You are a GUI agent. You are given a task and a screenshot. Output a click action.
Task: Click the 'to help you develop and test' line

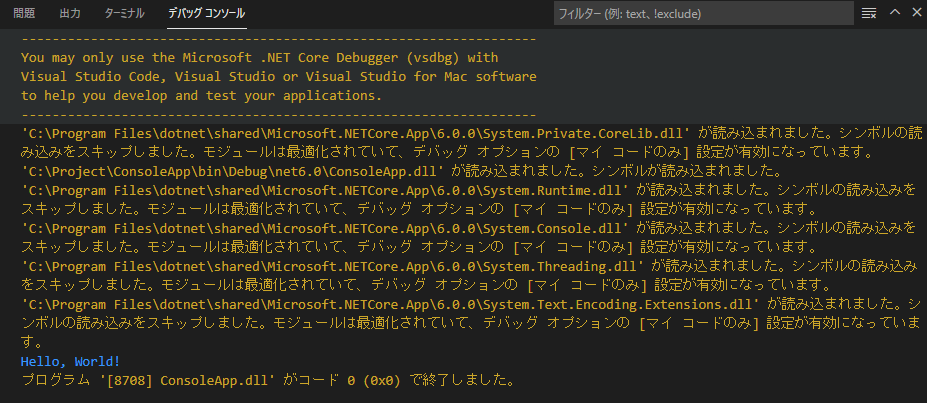pyautogui.click(x=202, y=96)
